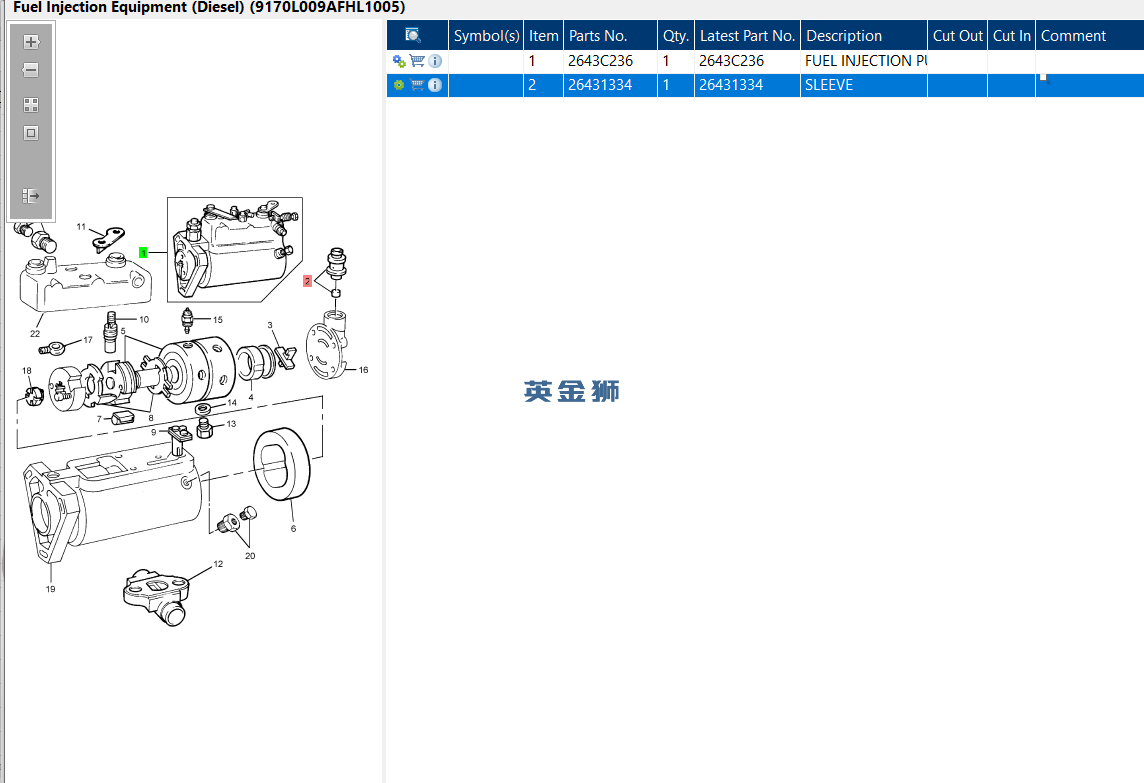Add FUEL INJECTION part to cart
The width and height of the screenshot is (1144, 783).
click(x=417, y=61)
